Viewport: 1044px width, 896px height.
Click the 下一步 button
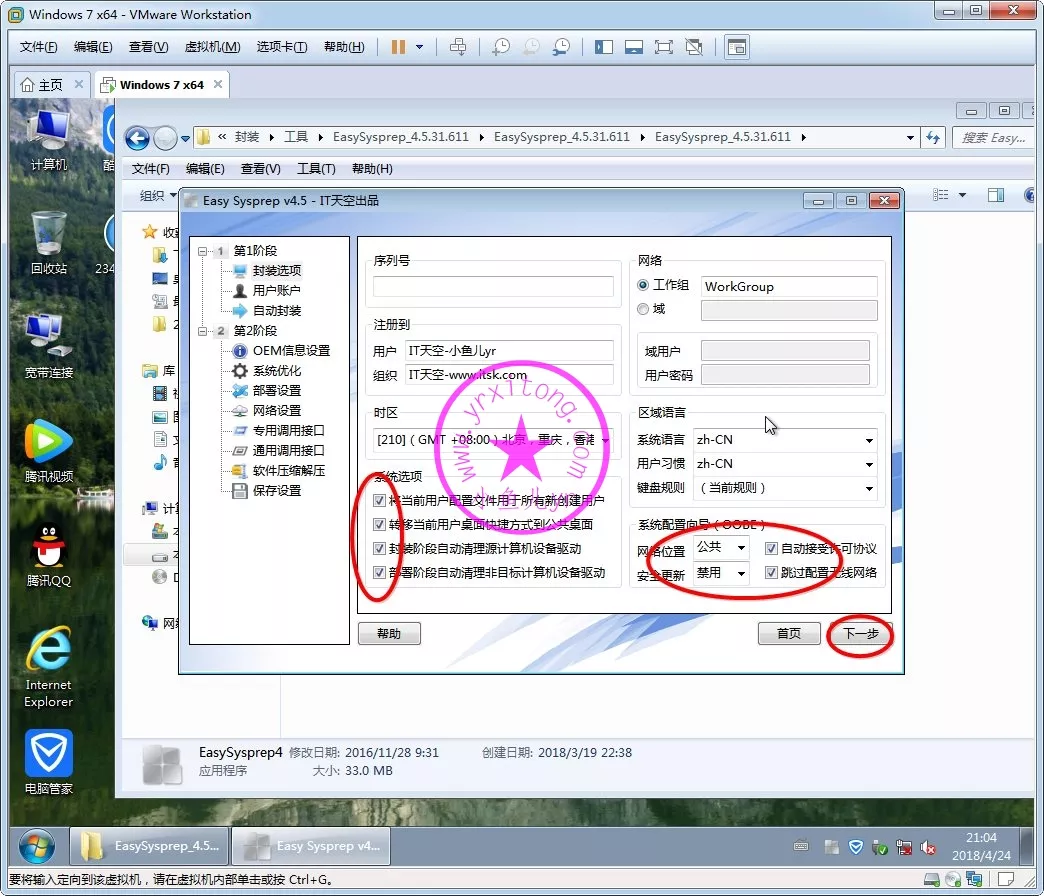click(860, 633)
